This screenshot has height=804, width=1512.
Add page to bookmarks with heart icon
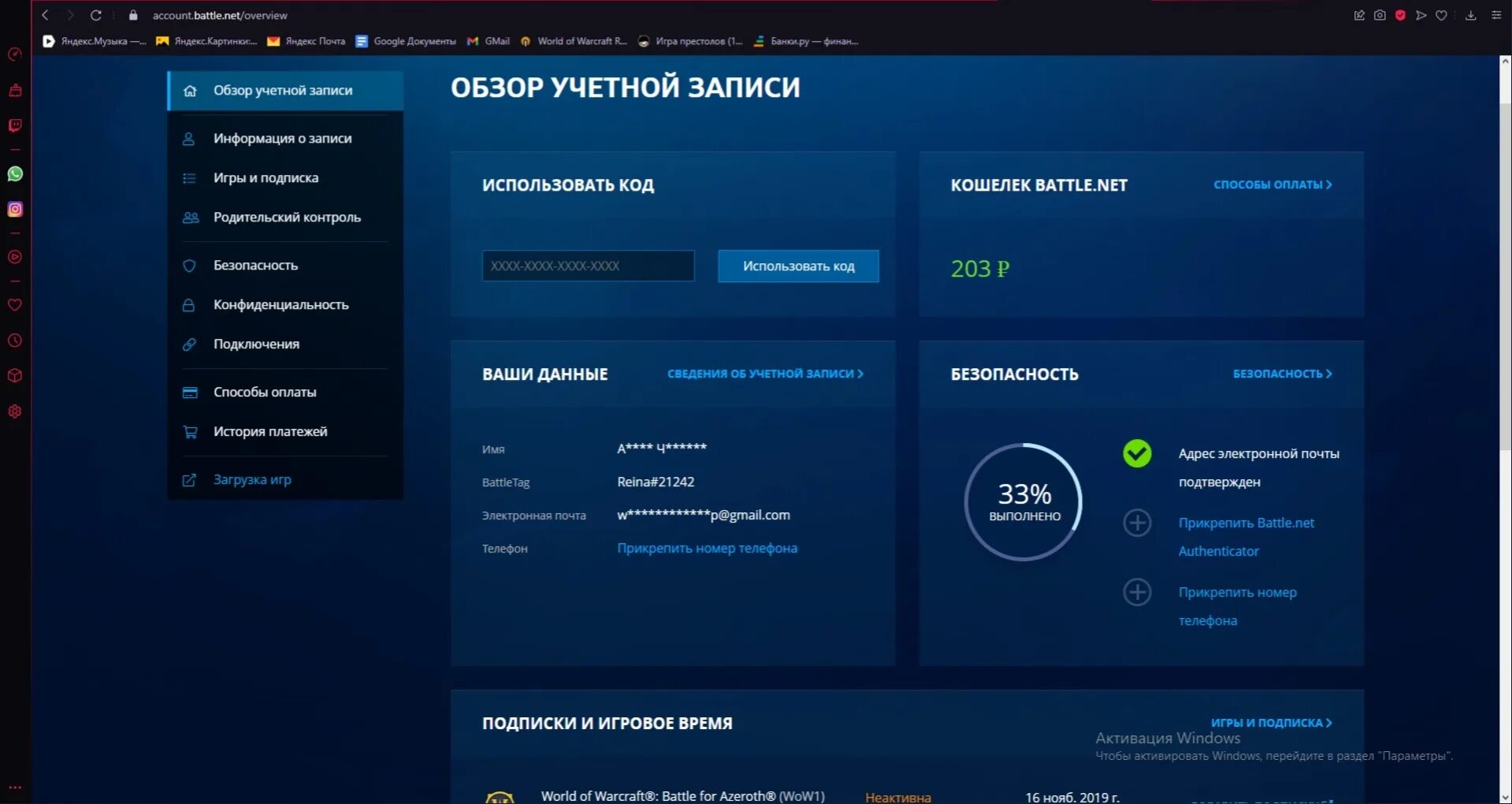pos(1441,15)
